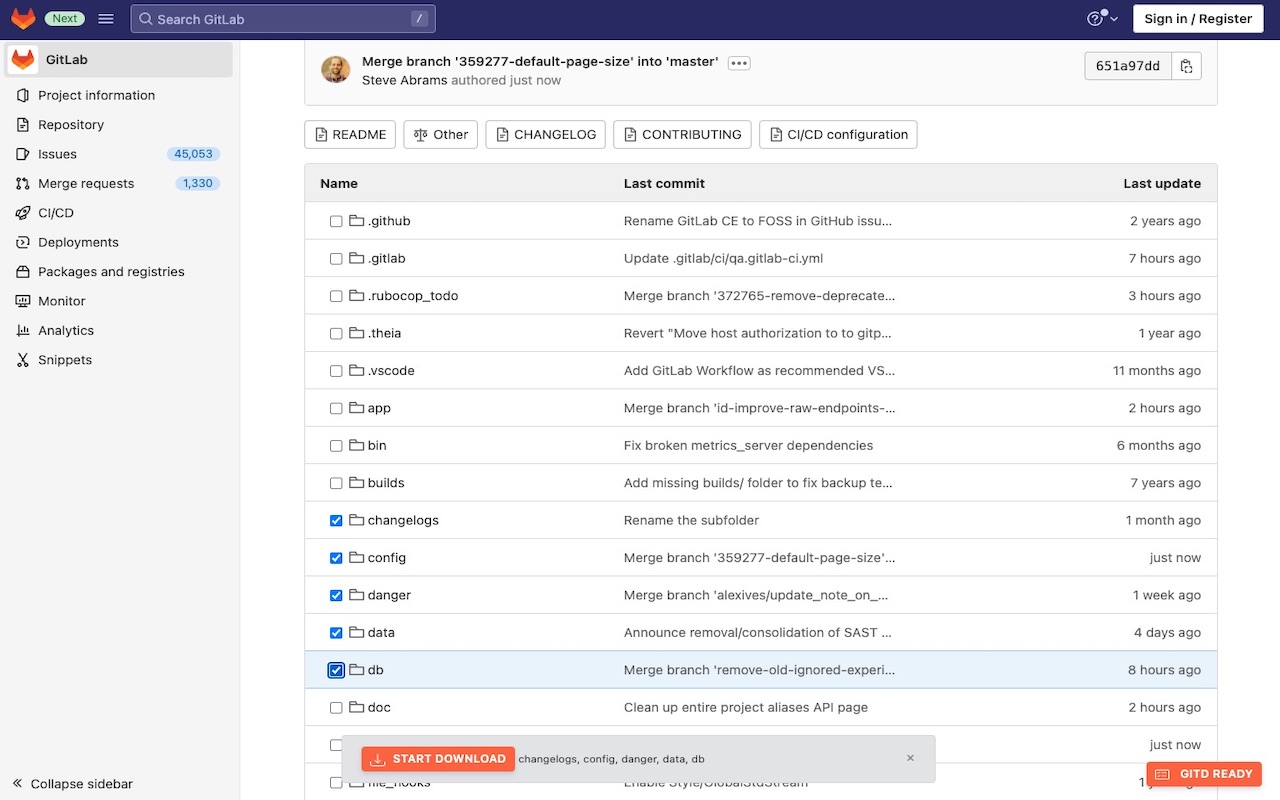
Task: Open Snippets via the scissors icon
Action: tap(23, 360)
